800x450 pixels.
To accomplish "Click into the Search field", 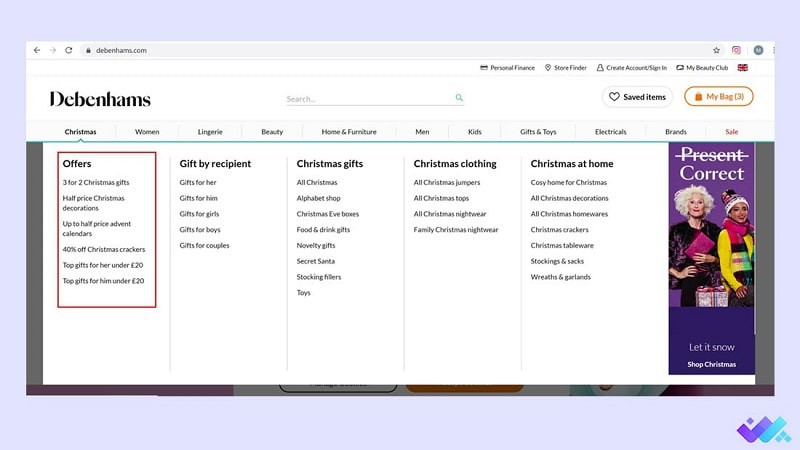I will pos(365,99).
